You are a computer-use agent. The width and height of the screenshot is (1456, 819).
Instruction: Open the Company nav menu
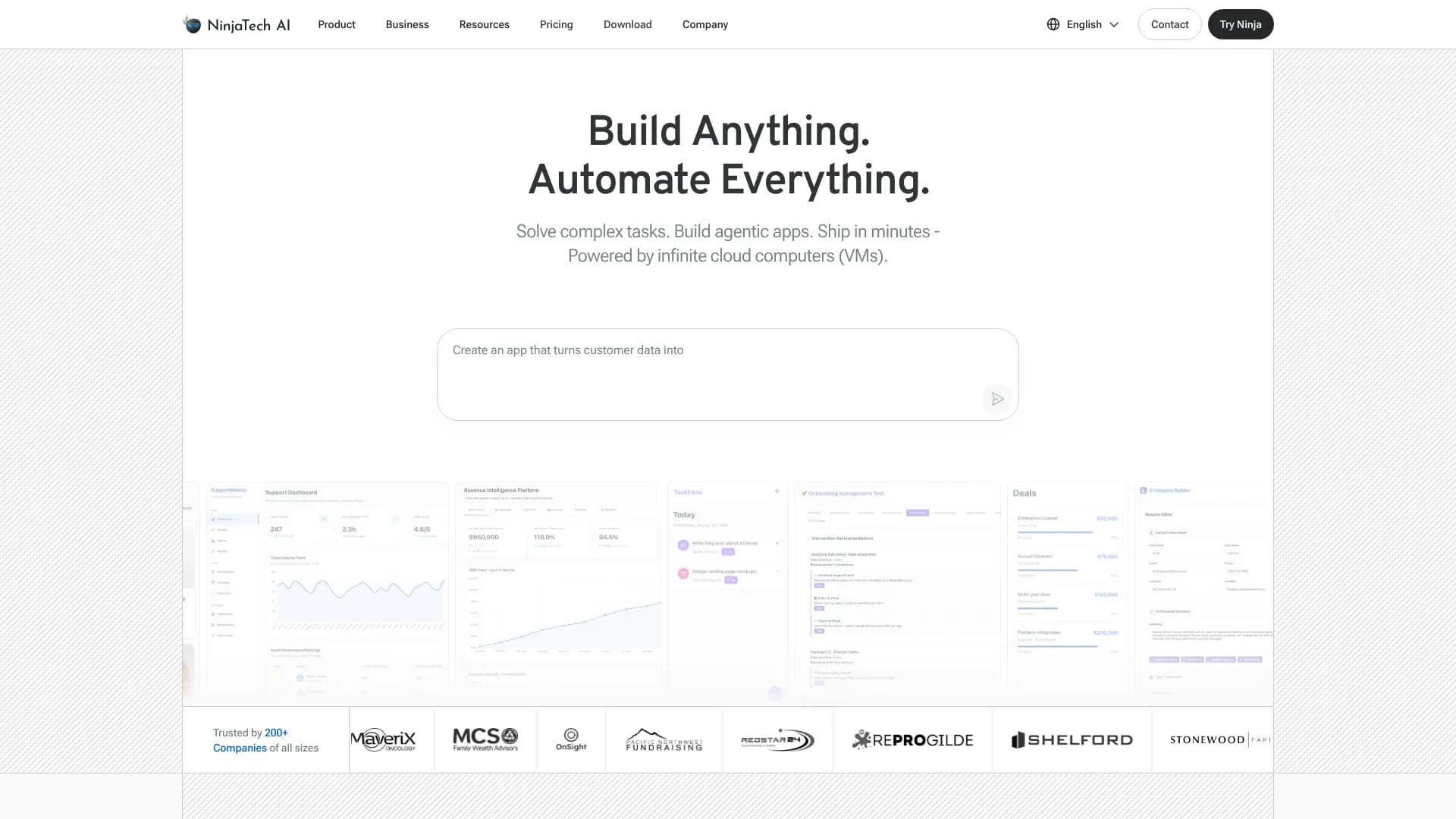click(704, 24)
